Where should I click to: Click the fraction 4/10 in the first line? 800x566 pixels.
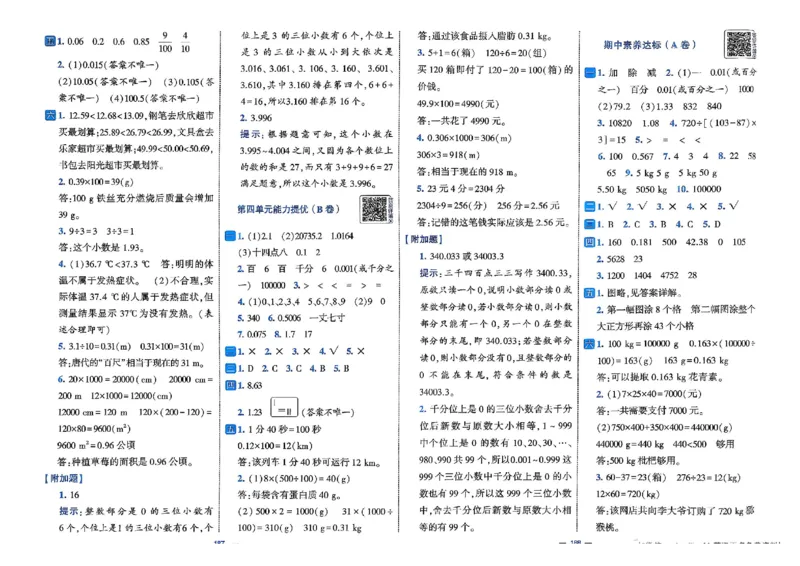[185, 42]
